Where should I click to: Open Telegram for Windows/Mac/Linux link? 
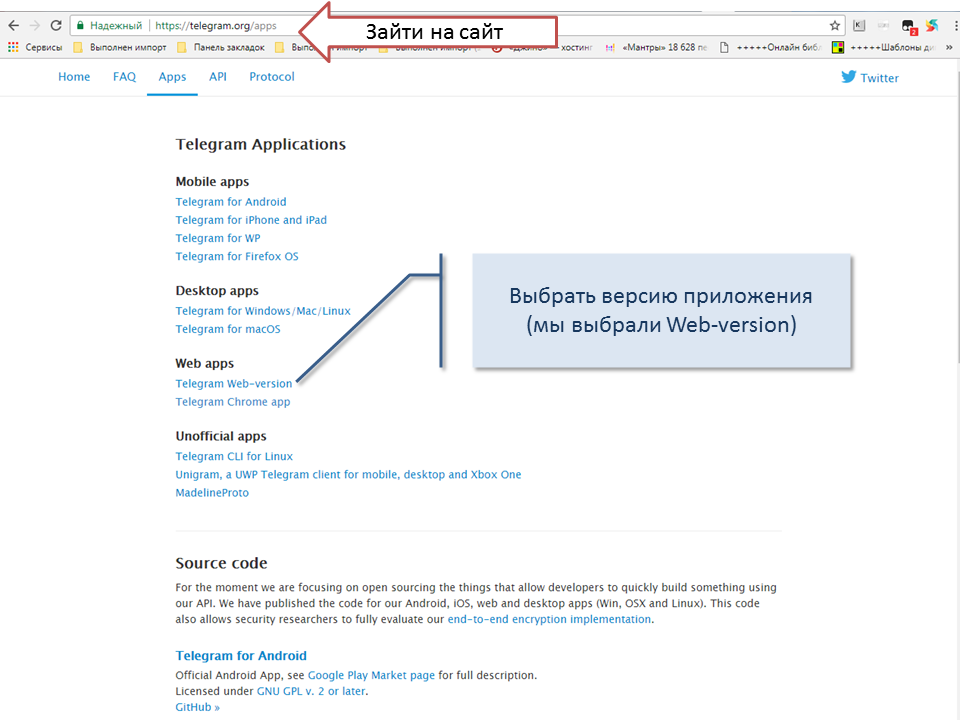pos(263,311)
